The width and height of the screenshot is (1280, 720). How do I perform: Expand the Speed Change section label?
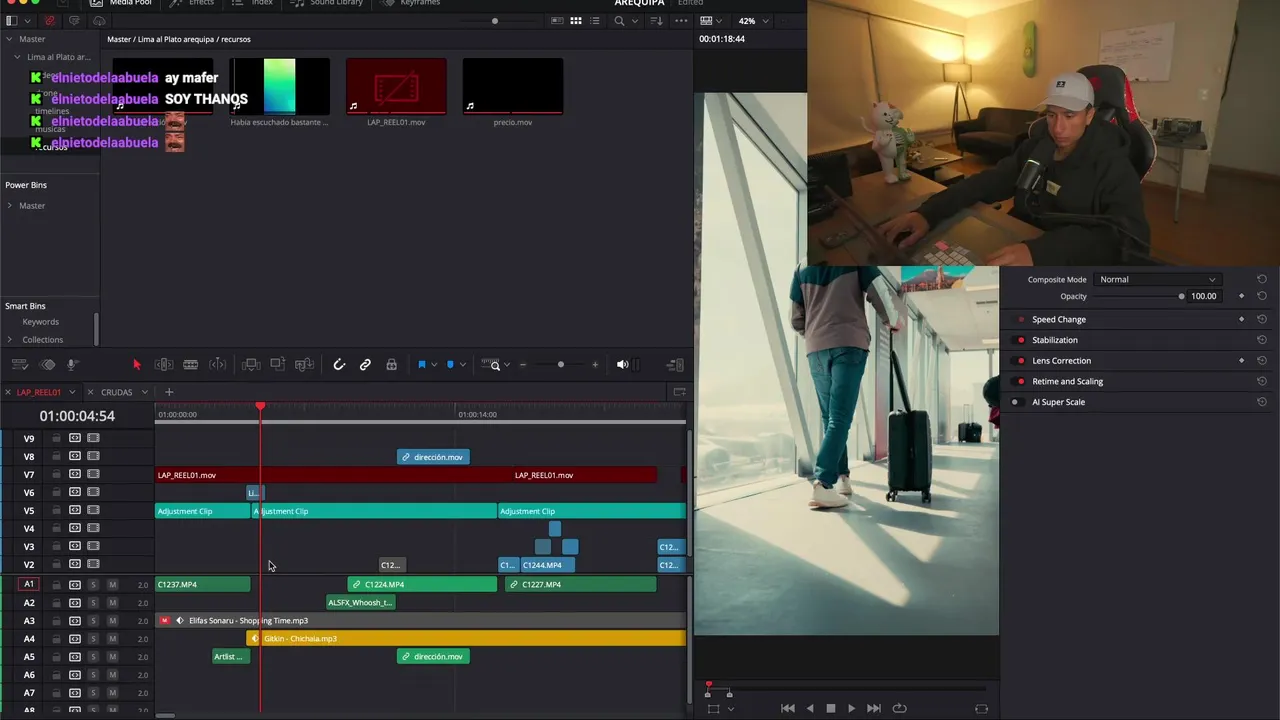click(x=1059, y=320)
